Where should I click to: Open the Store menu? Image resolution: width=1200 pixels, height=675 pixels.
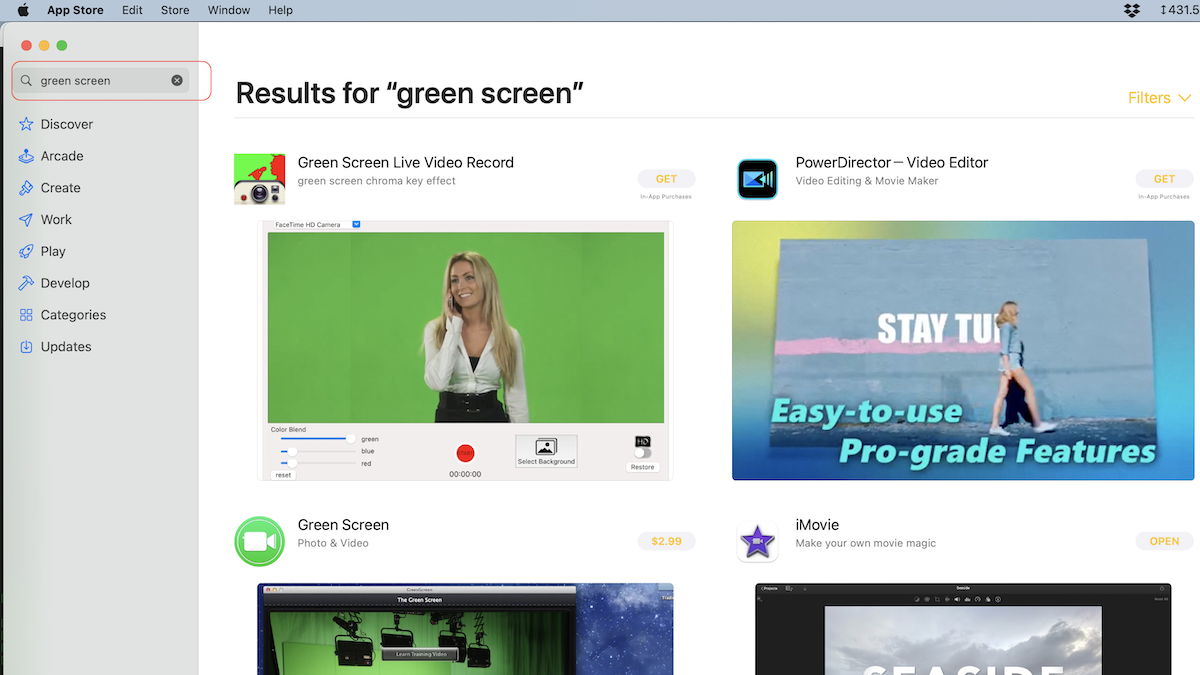tap(175, 10)
